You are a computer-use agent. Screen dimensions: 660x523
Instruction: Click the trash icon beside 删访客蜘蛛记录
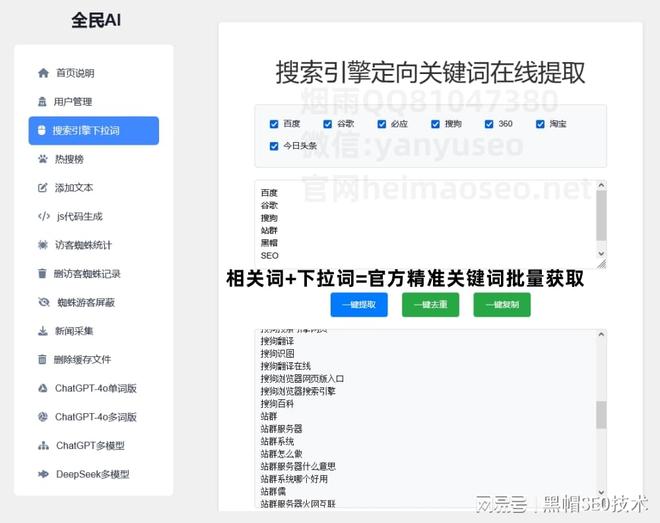click(42, 274)
